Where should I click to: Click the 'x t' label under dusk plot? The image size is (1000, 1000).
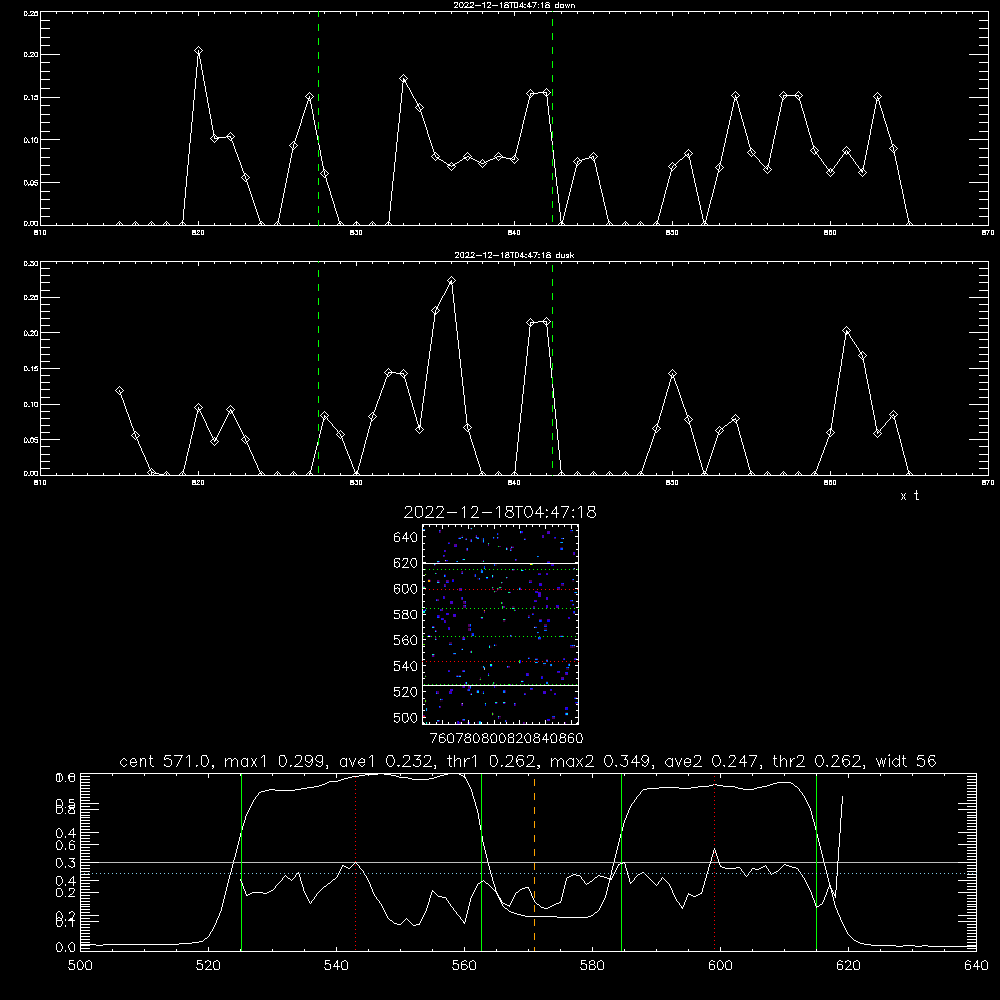[909, 496]
